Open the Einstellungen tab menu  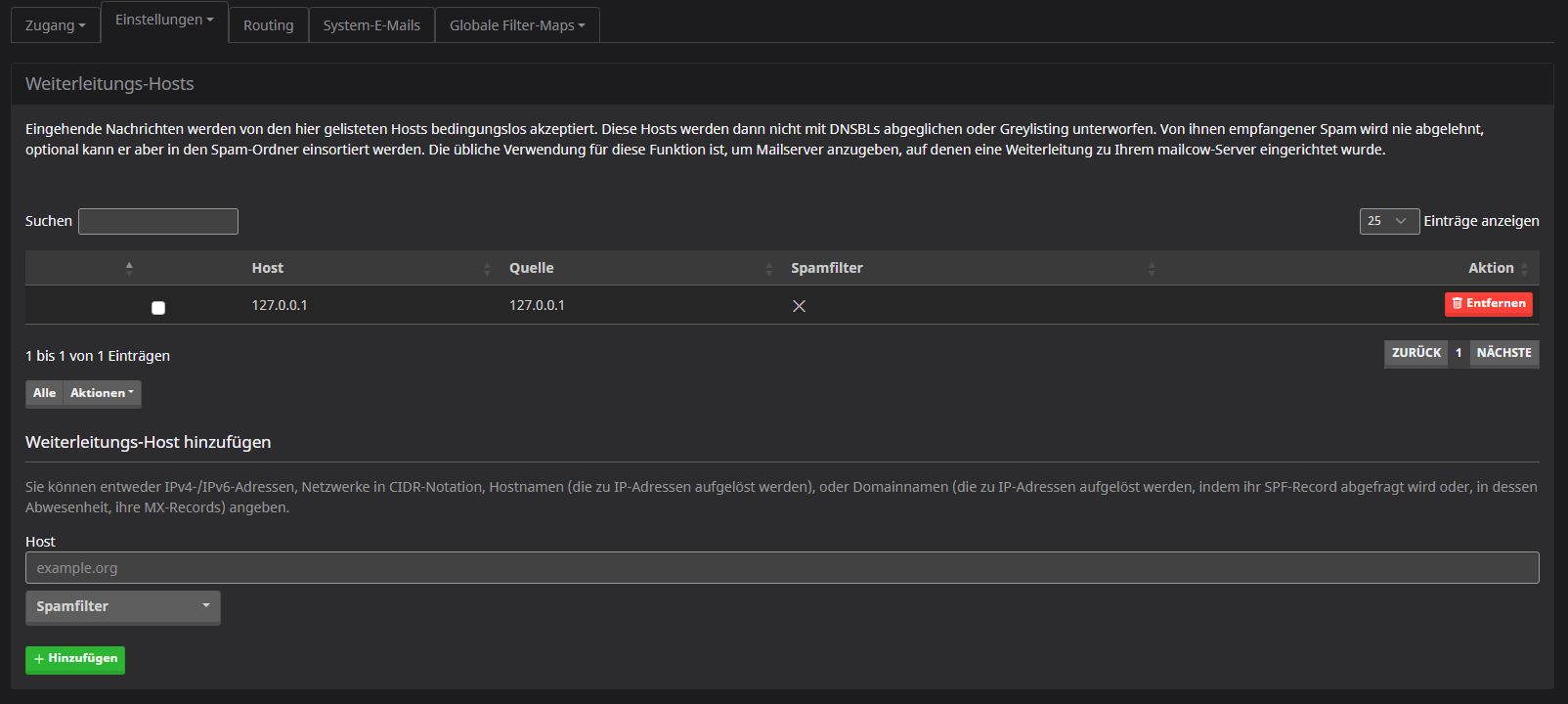click(164, 21)
